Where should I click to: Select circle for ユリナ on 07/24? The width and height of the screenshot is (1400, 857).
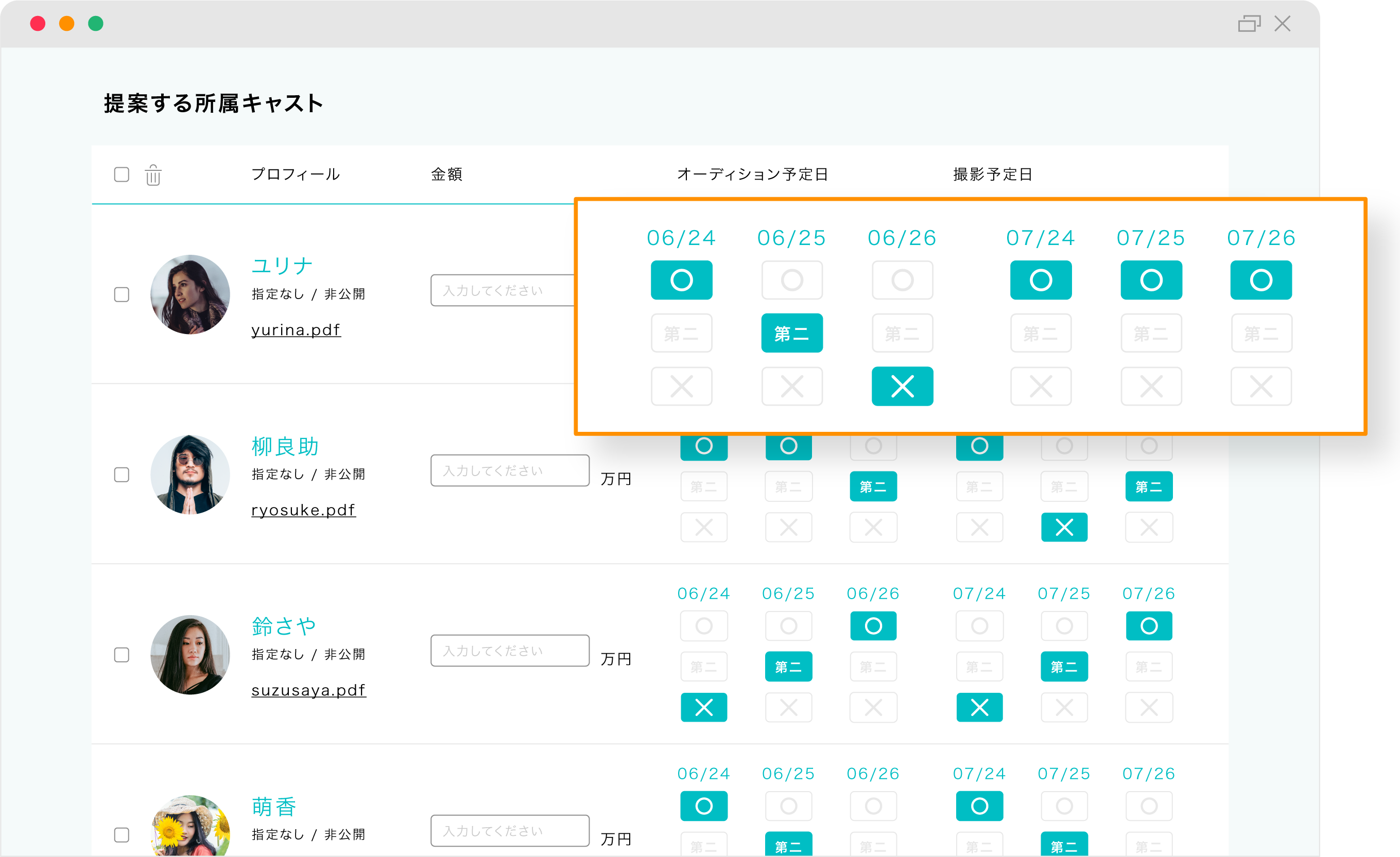1041,280
